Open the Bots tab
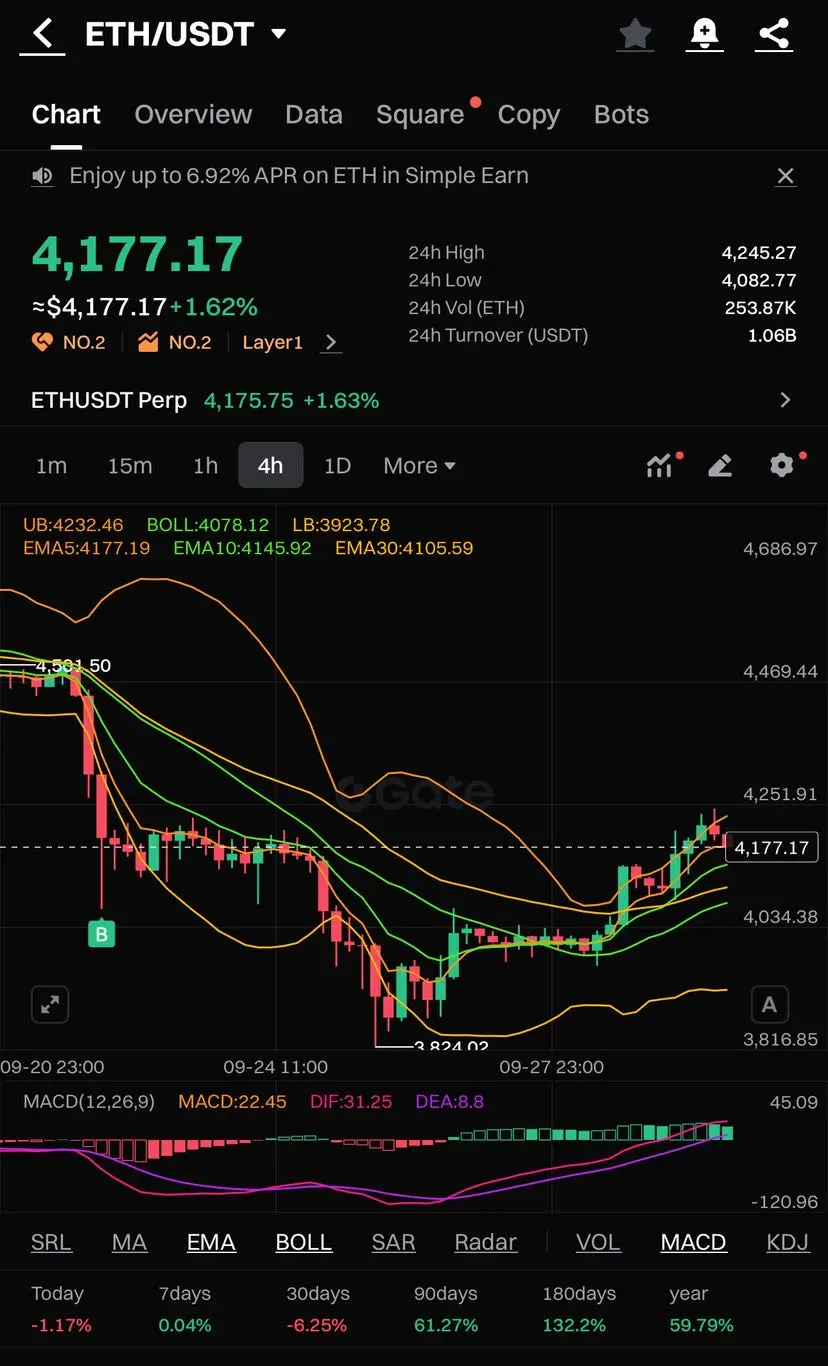Screen dimensions: 828x1366 (621, 115)
